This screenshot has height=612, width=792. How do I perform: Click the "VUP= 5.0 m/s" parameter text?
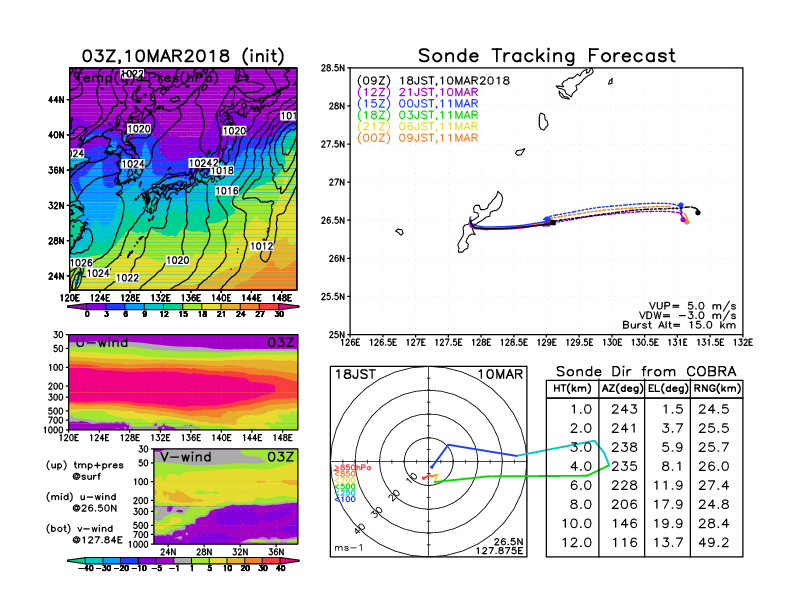(x=692, y=306)
